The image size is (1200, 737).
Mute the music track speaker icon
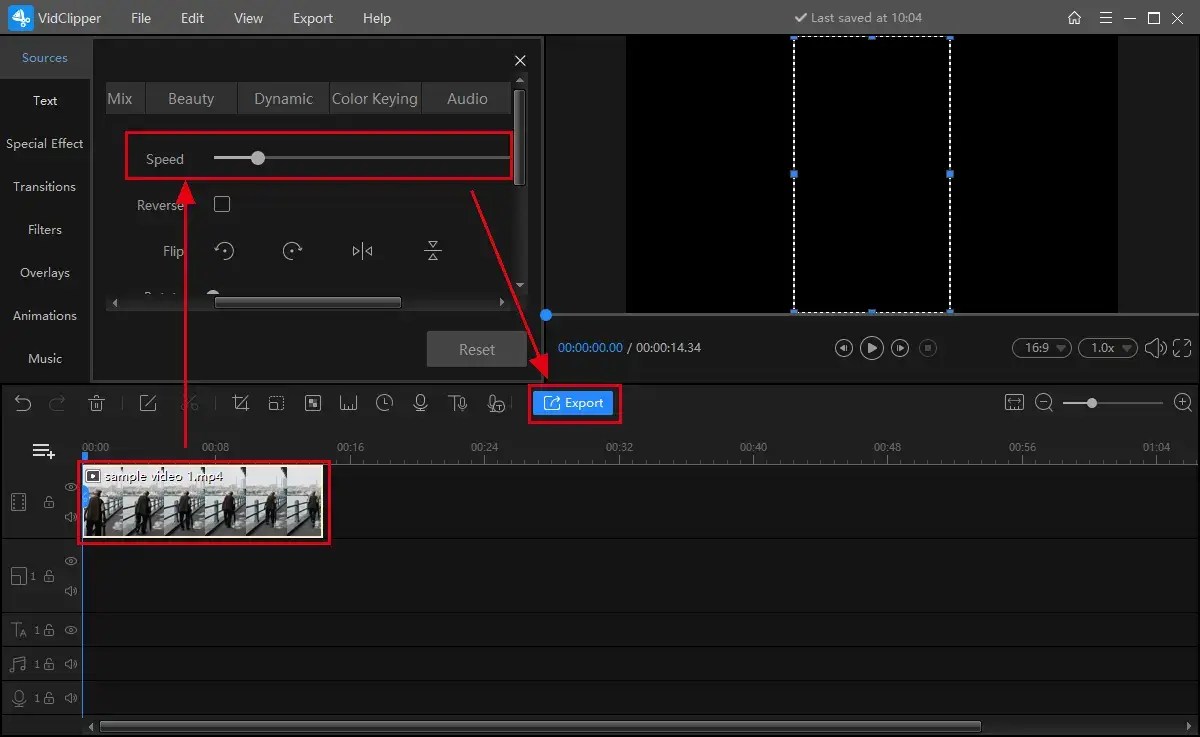(x=70, y=664)
